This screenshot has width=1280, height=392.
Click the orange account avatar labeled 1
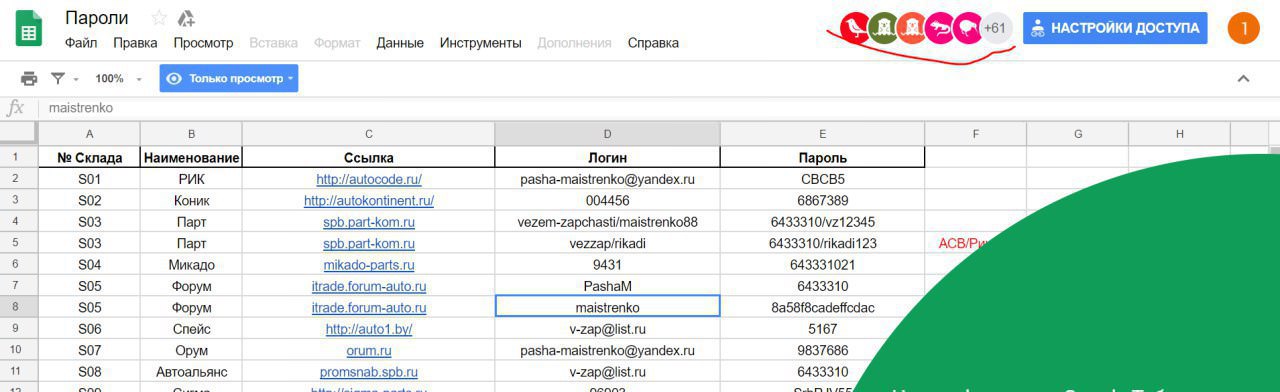pos(1244,28)
